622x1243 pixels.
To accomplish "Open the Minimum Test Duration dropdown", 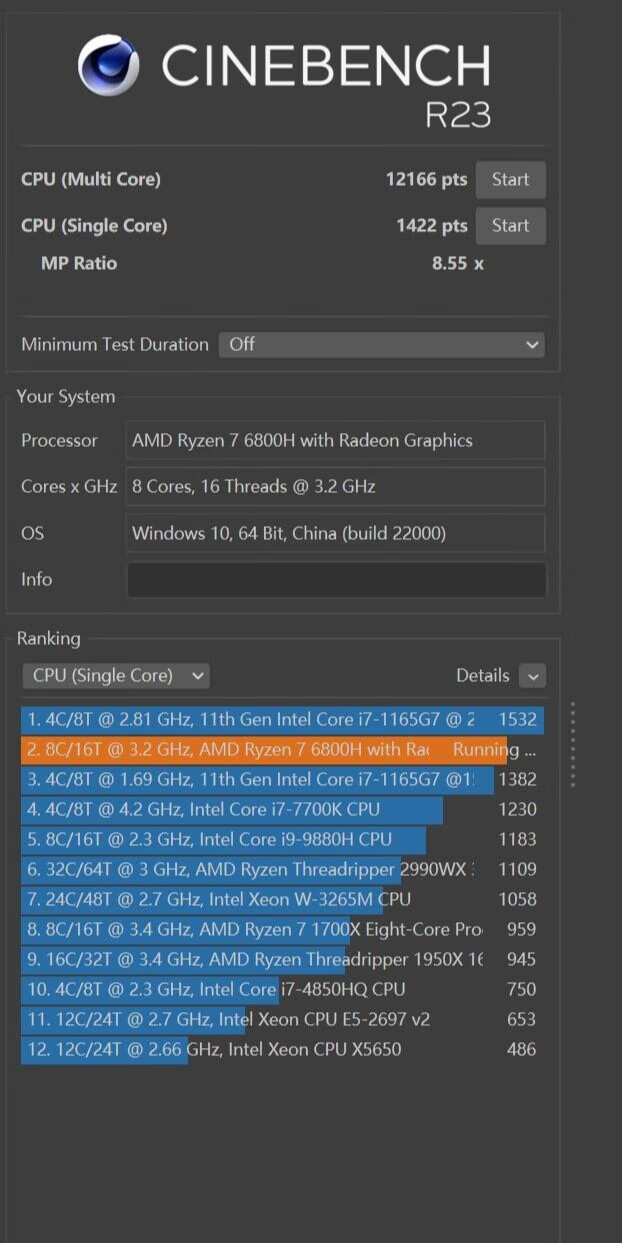I will click(382, 344).
